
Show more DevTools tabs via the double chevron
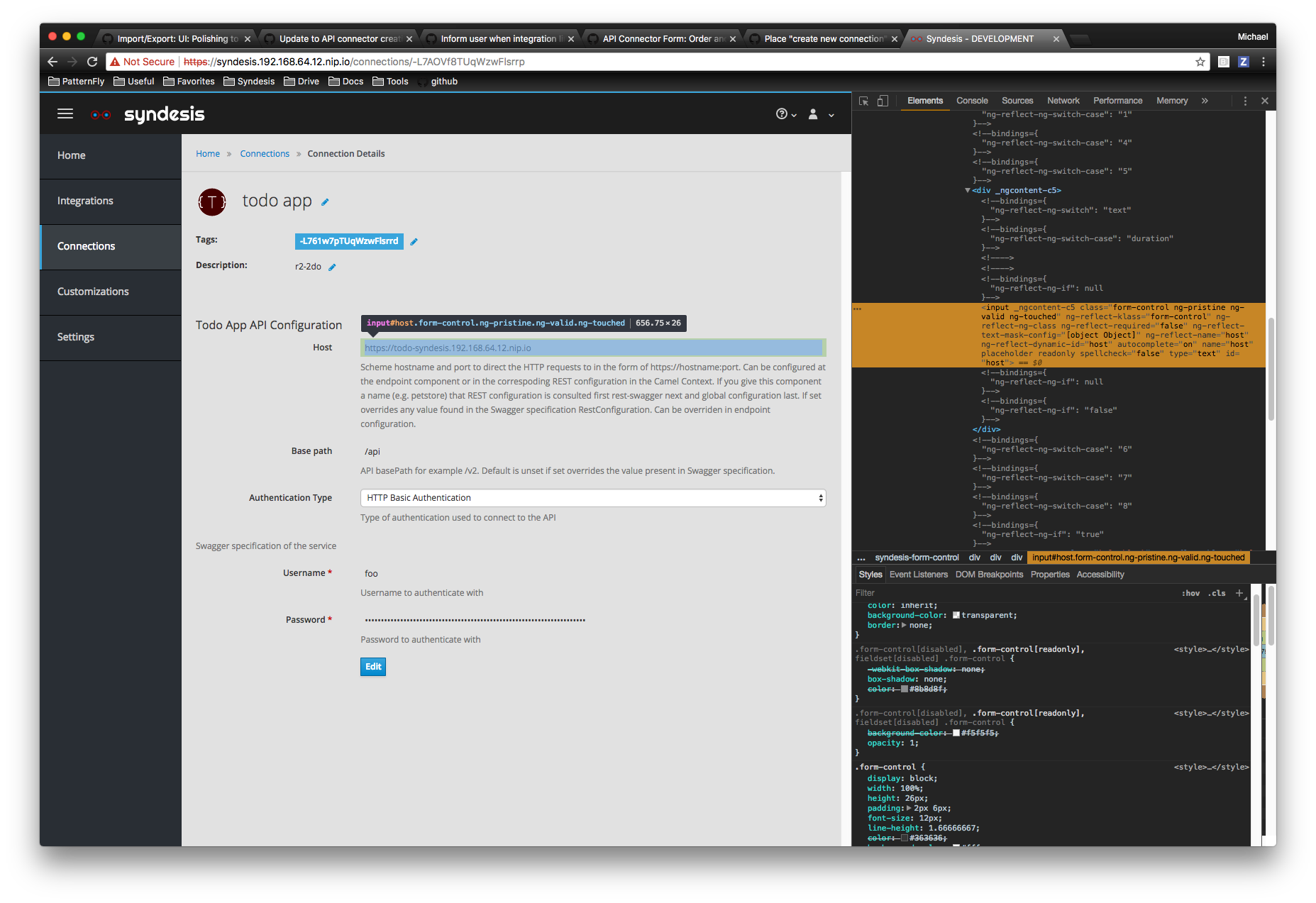(1205, 101)
